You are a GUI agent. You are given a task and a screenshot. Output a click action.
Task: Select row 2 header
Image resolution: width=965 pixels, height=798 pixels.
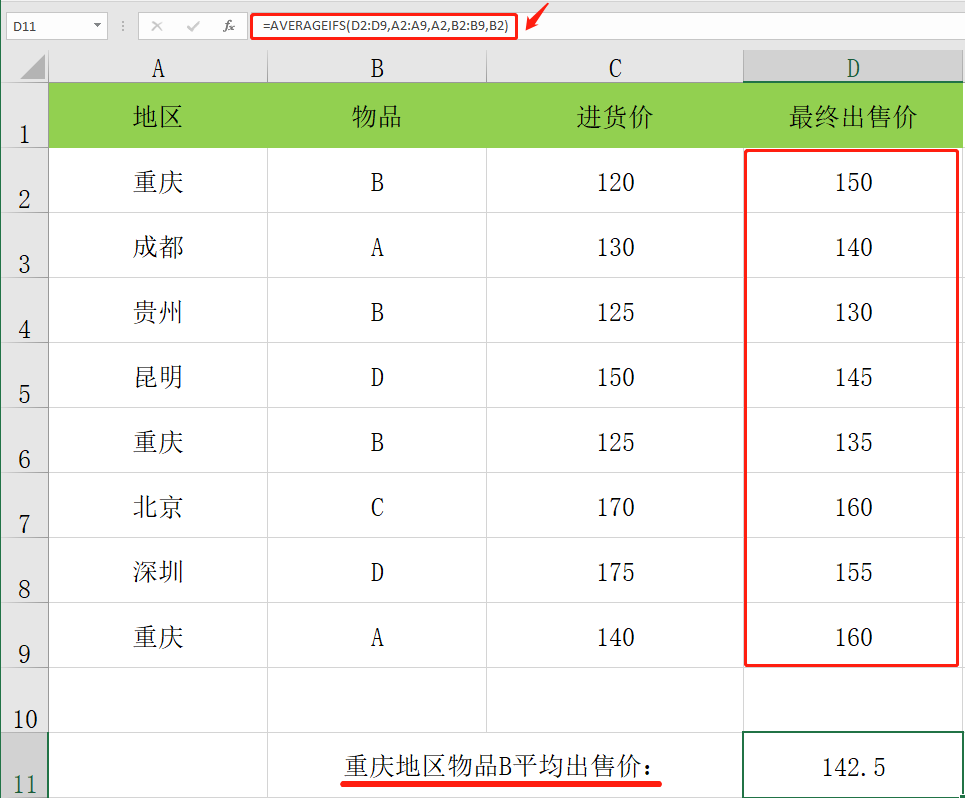[x=24, y=180]
